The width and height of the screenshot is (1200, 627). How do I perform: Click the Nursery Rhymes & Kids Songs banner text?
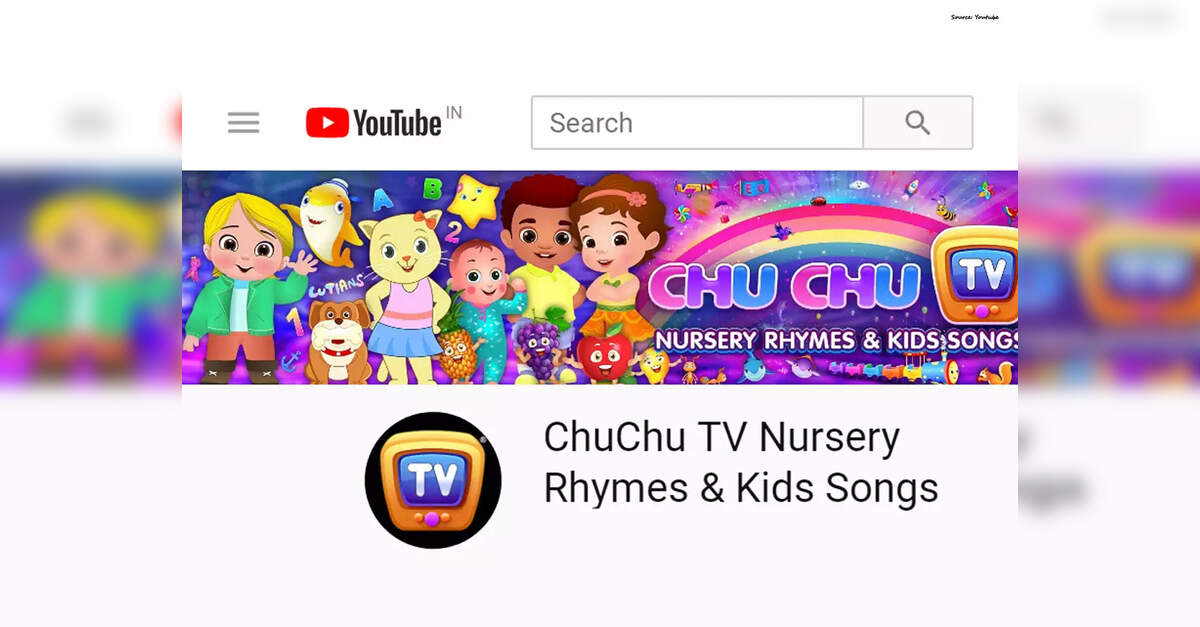pos(835,340)
